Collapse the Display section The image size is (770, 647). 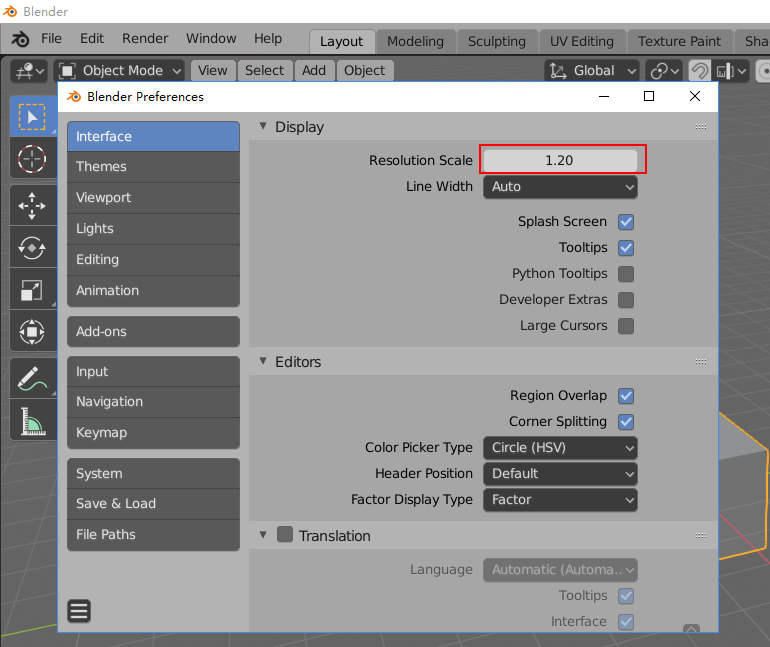coord(263,126)
